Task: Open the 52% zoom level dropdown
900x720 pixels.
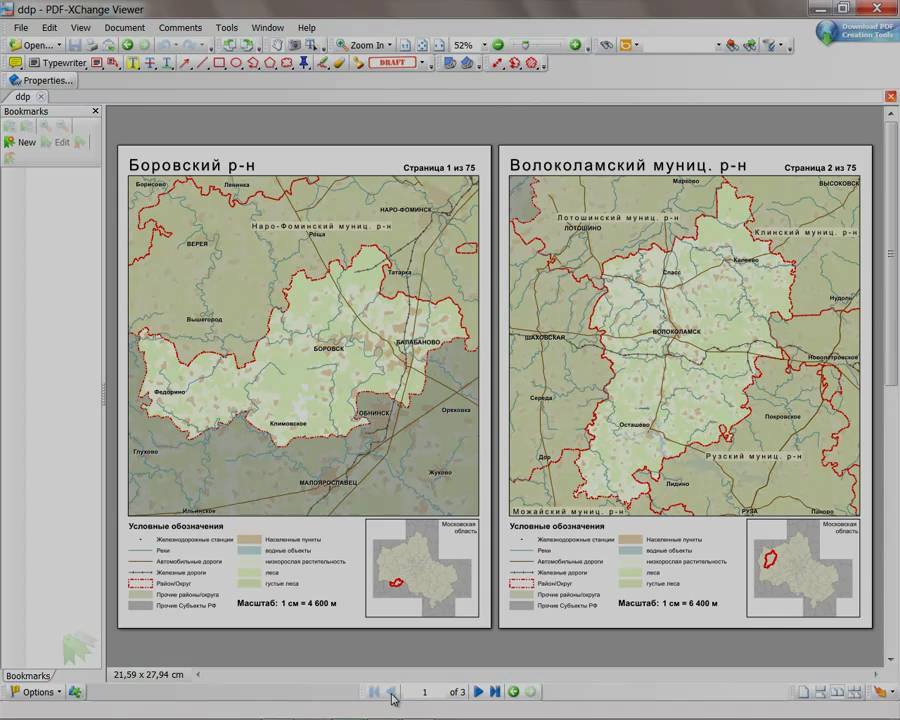Action: (x=484, y=45)
